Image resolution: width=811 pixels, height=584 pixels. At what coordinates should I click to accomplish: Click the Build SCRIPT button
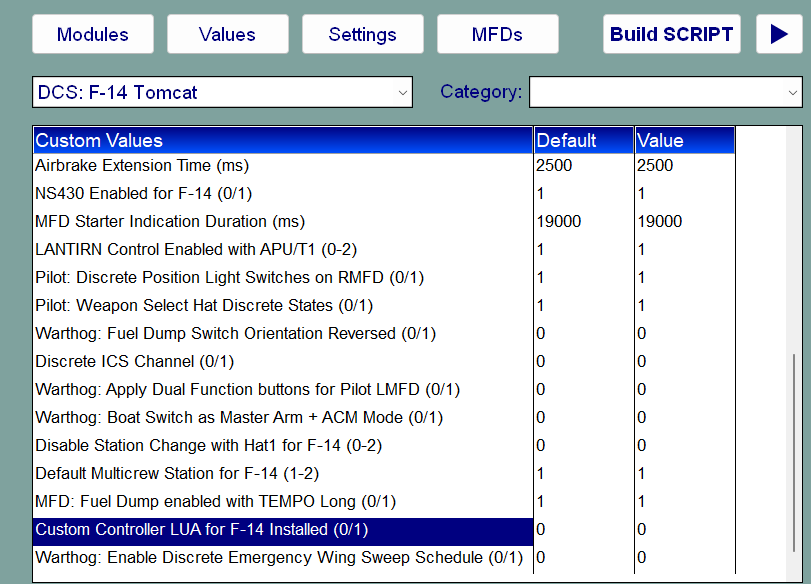tap(671, 34)
